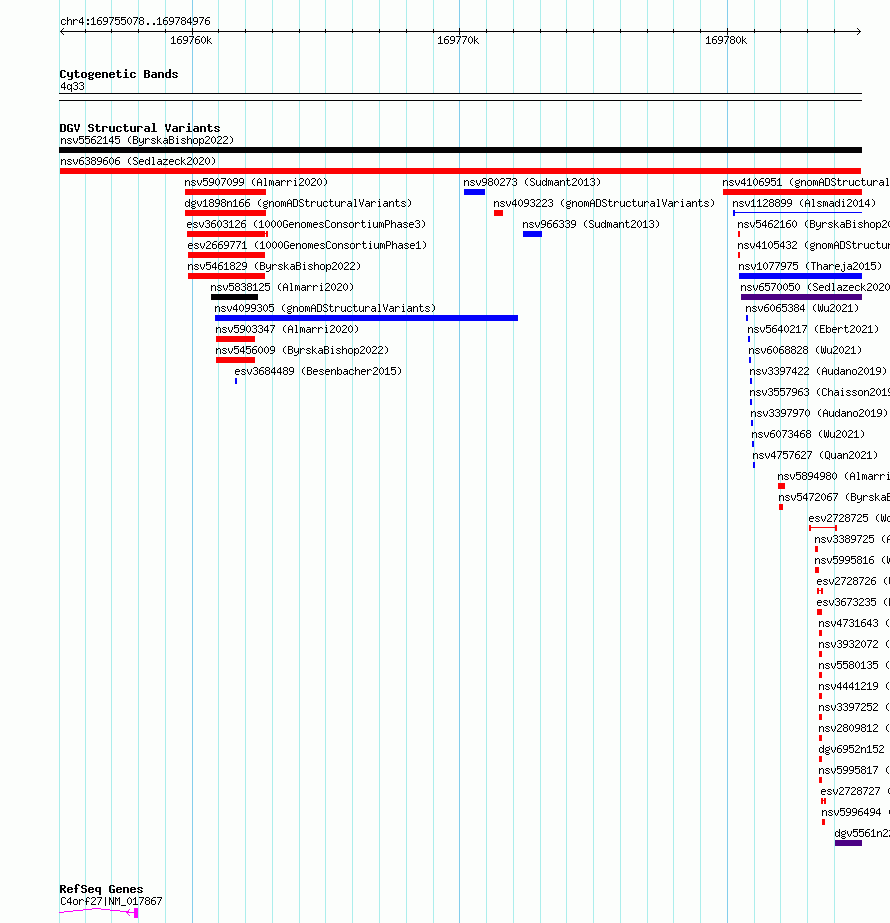The height and width of the screenshot is (923, 890).
Task: Select nsv5472067 variant label
Action: pos(834,498)
